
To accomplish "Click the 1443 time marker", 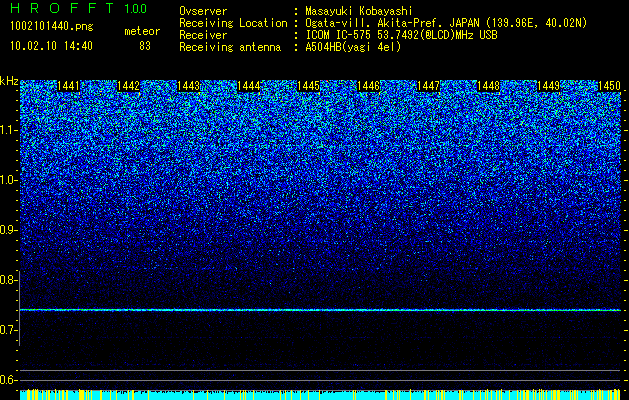I will pos(189,86).
